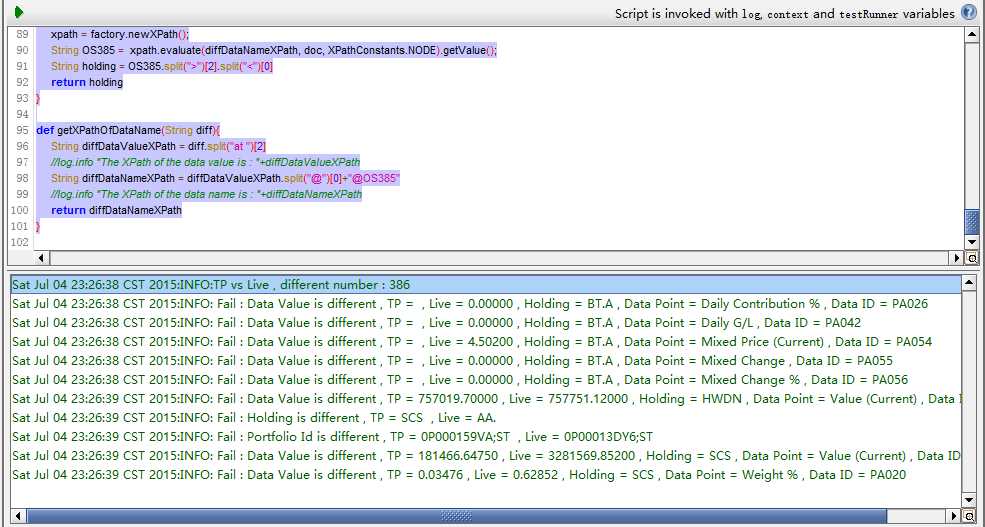The image size is (985, 527).
Task: Select the Mixed Price (Current) log entry
Action: pos(486,342)
